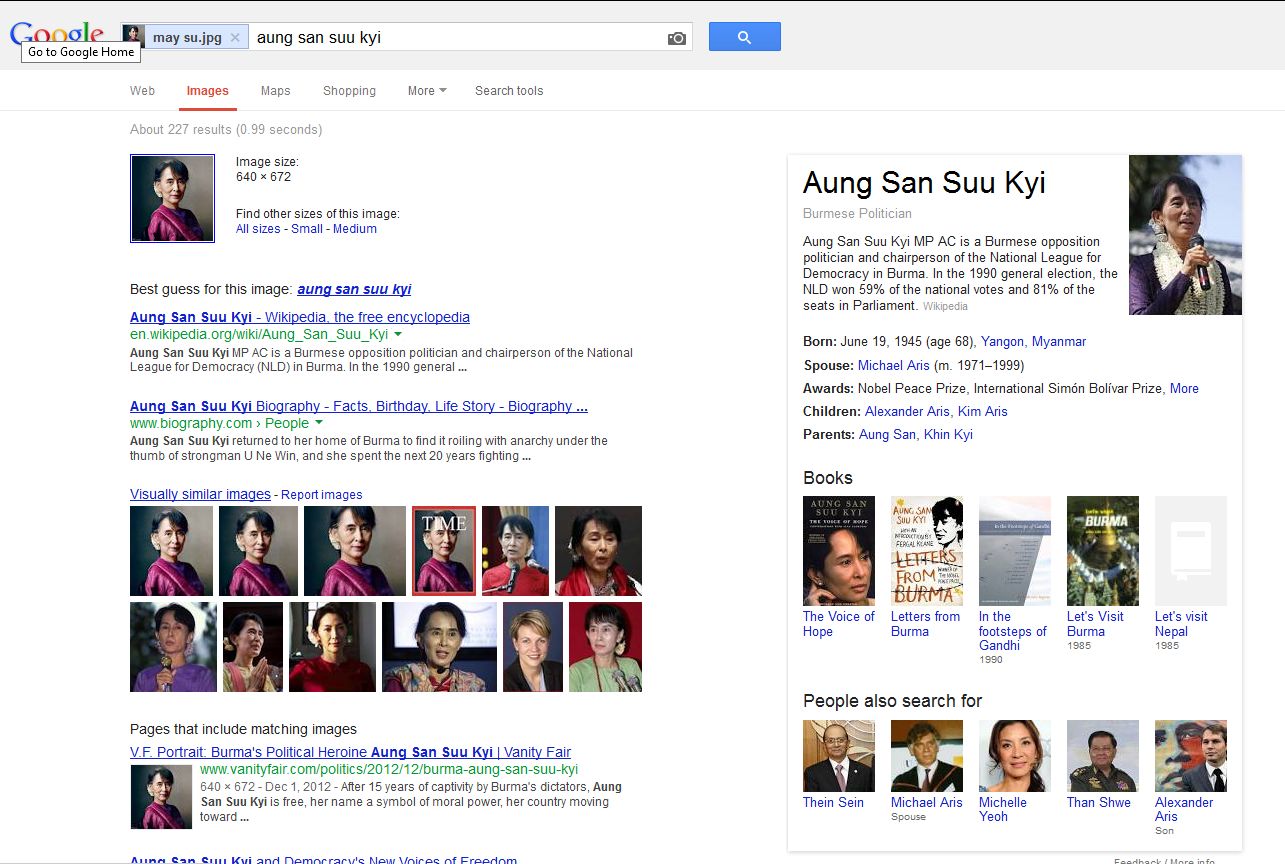
Task: Open spouse Michael Aris link in facts
Action: [894, 366]
